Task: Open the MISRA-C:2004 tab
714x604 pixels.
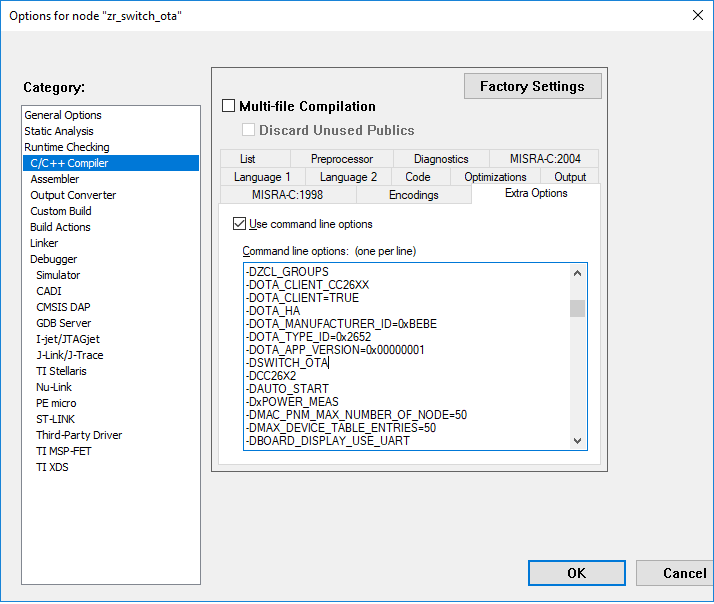Action: click(543, 159)
